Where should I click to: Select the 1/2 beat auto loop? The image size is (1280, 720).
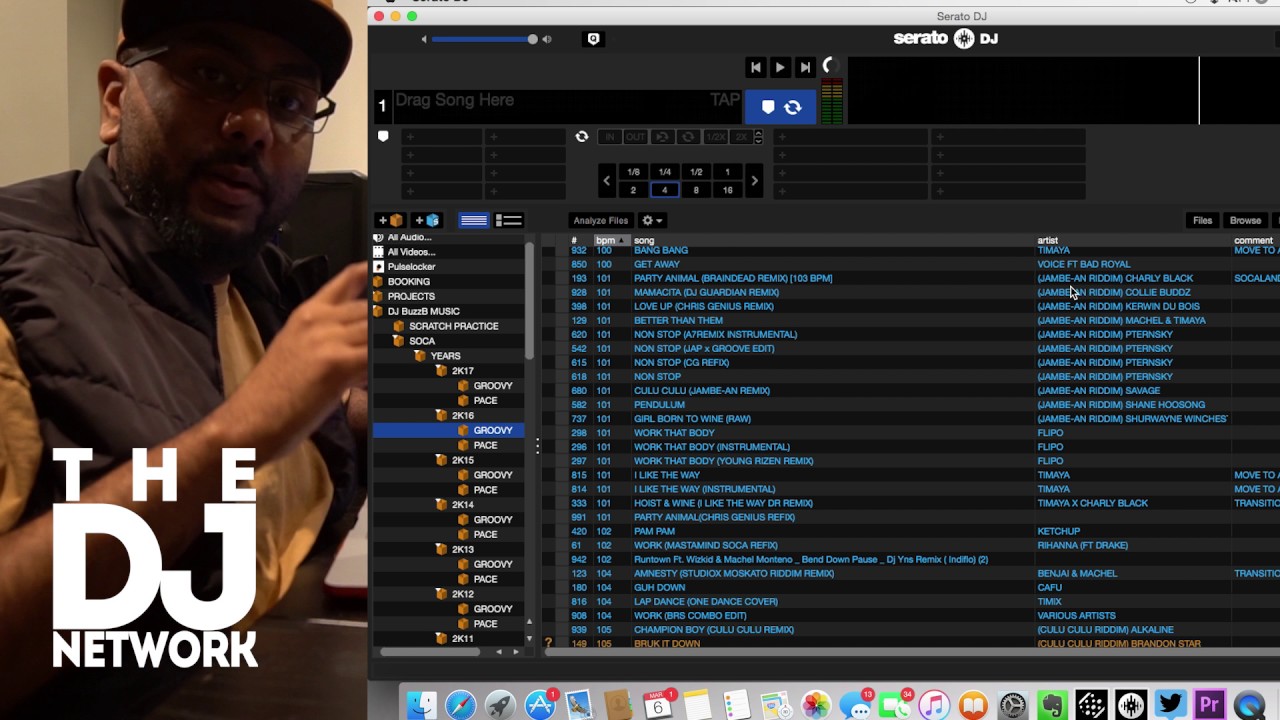[696, 172]
